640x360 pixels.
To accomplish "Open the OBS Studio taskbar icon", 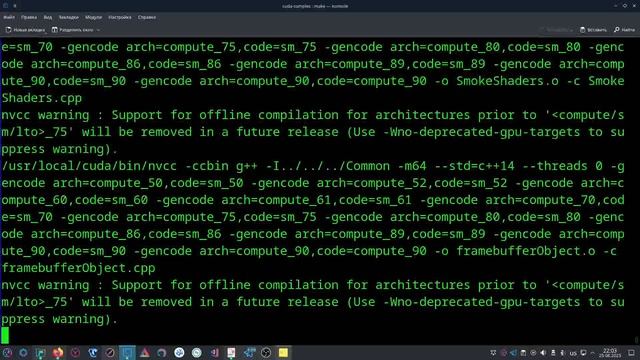I will click(x=266, y=353).
